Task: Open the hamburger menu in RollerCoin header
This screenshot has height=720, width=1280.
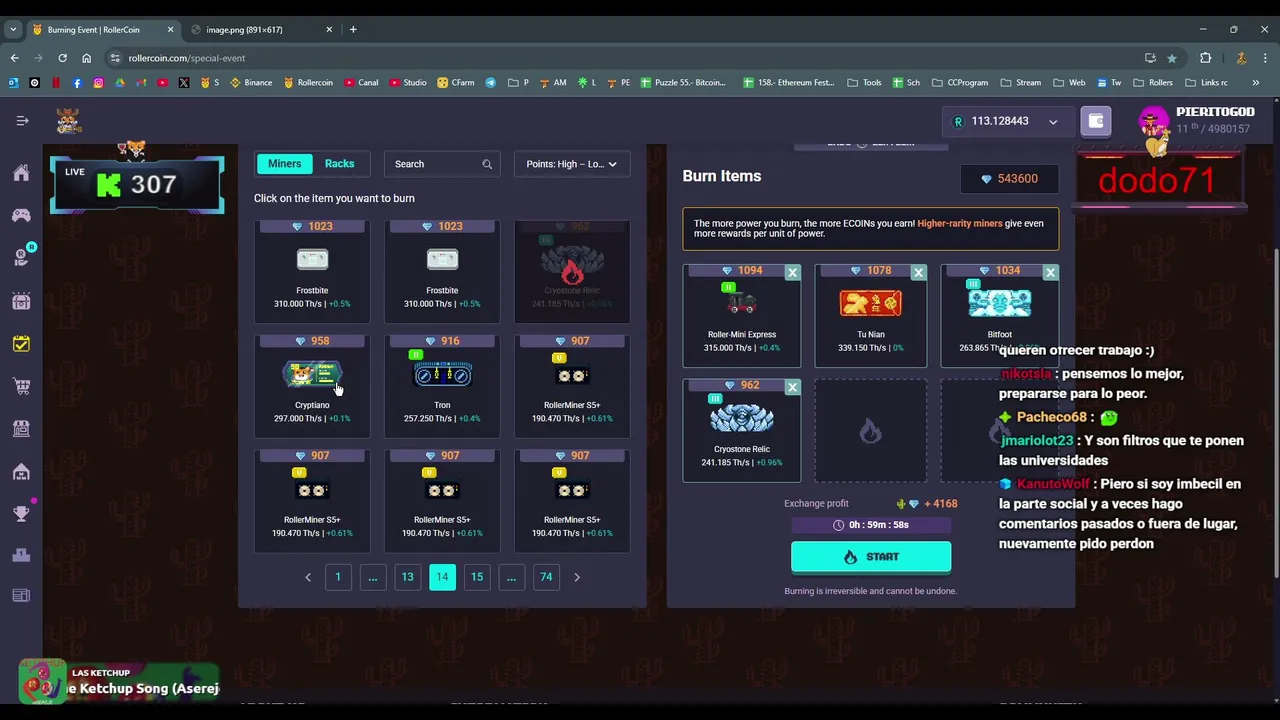Action: (22, 121)
